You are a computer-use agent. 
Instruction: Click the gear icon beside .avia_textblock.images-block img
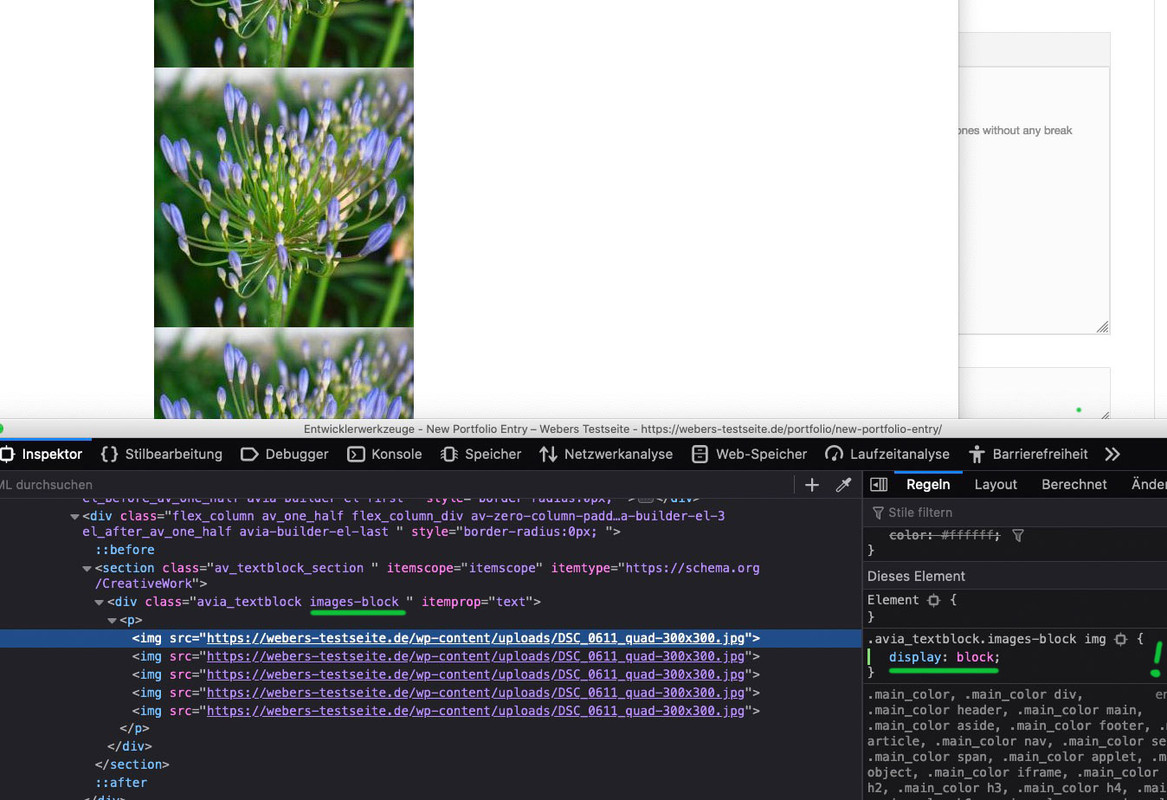1120,639
